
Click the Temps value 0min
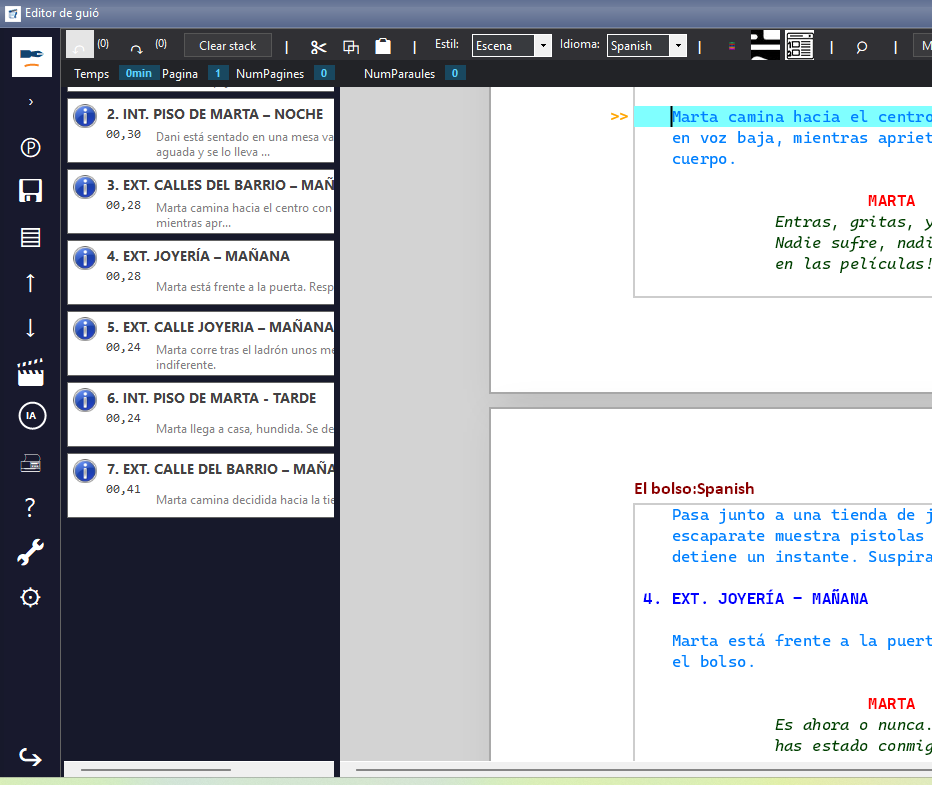pos(138,73)
